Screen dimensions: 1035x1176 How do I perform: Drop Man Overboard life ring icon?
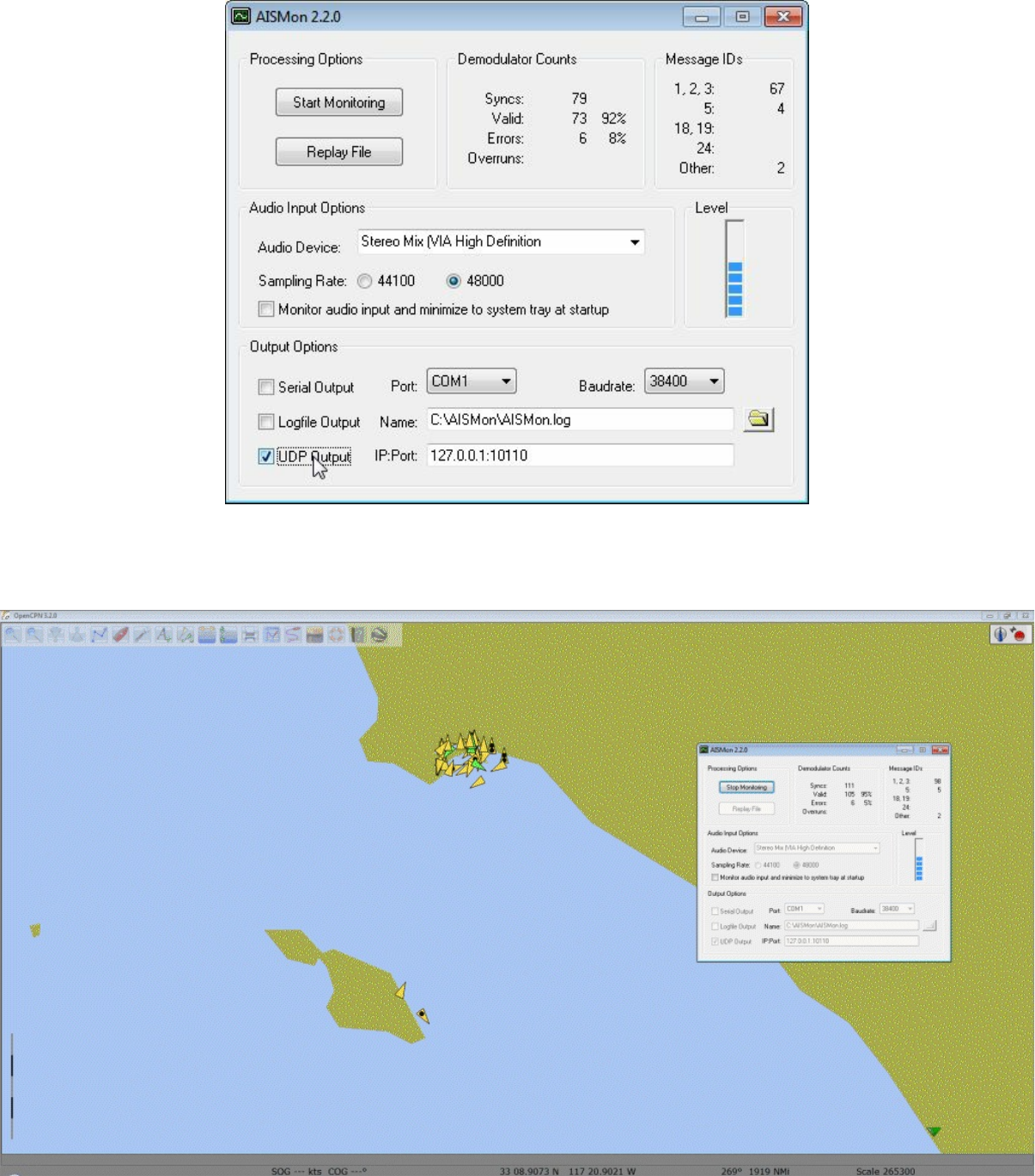[x=336, y=635]
